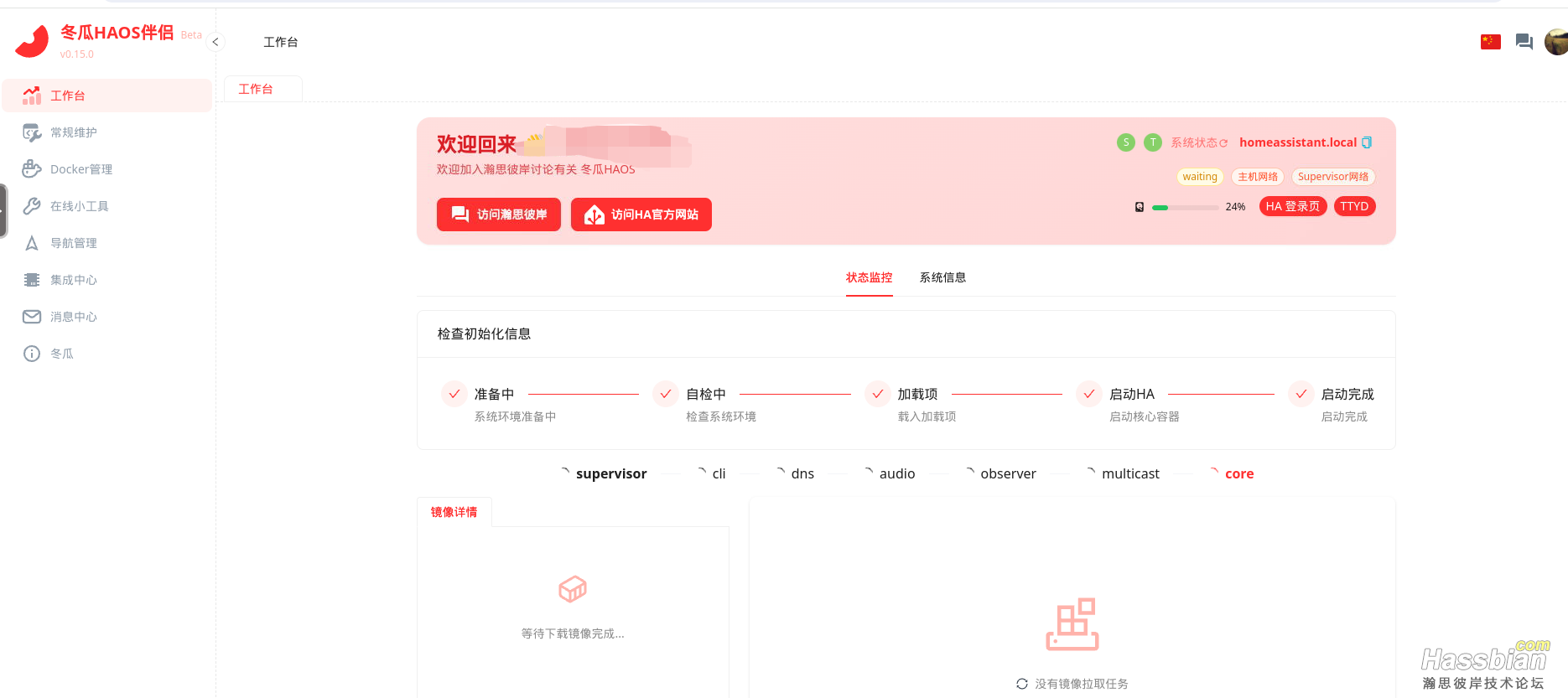Open 导航管理 in the sidebar
Screen dimensions: 1568x698
click(x=106, y=243)
